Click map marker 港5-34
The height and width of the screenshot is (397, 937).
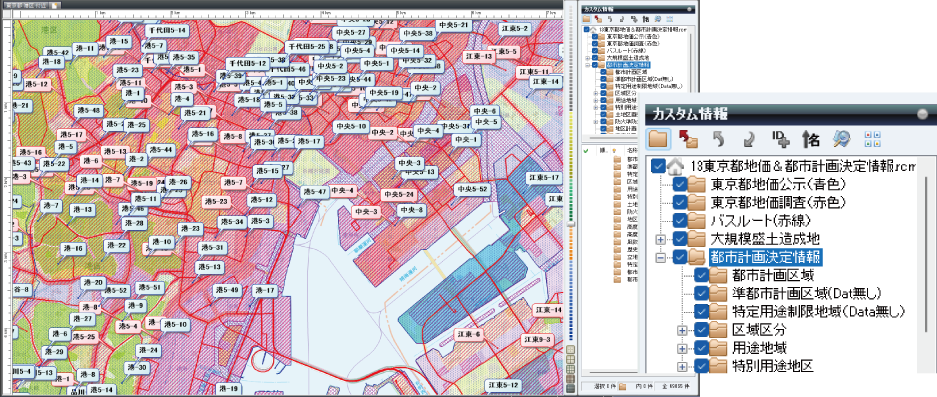click(232, 221)
